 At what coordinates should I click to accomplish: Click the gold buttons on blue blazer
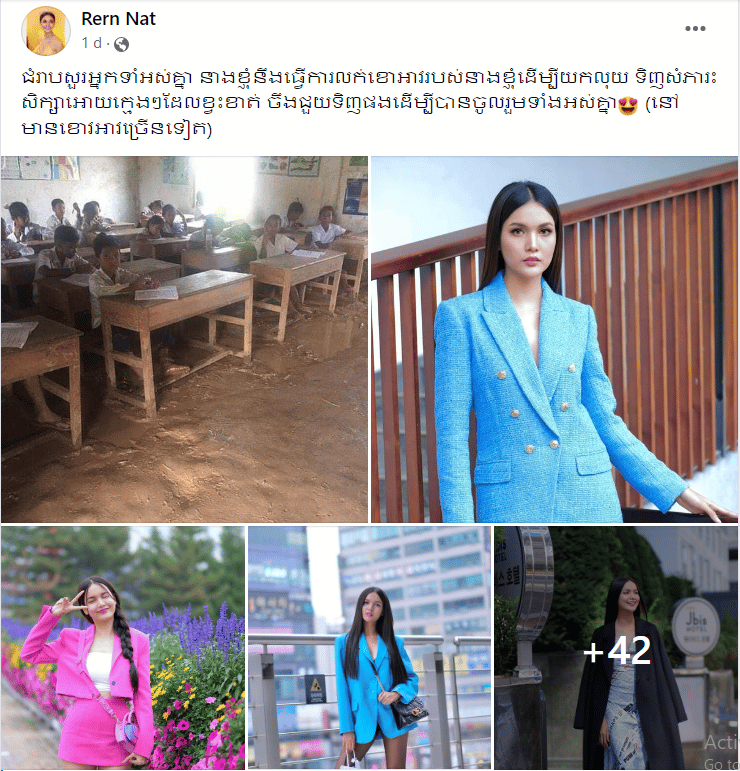click(x=539, y=408)
